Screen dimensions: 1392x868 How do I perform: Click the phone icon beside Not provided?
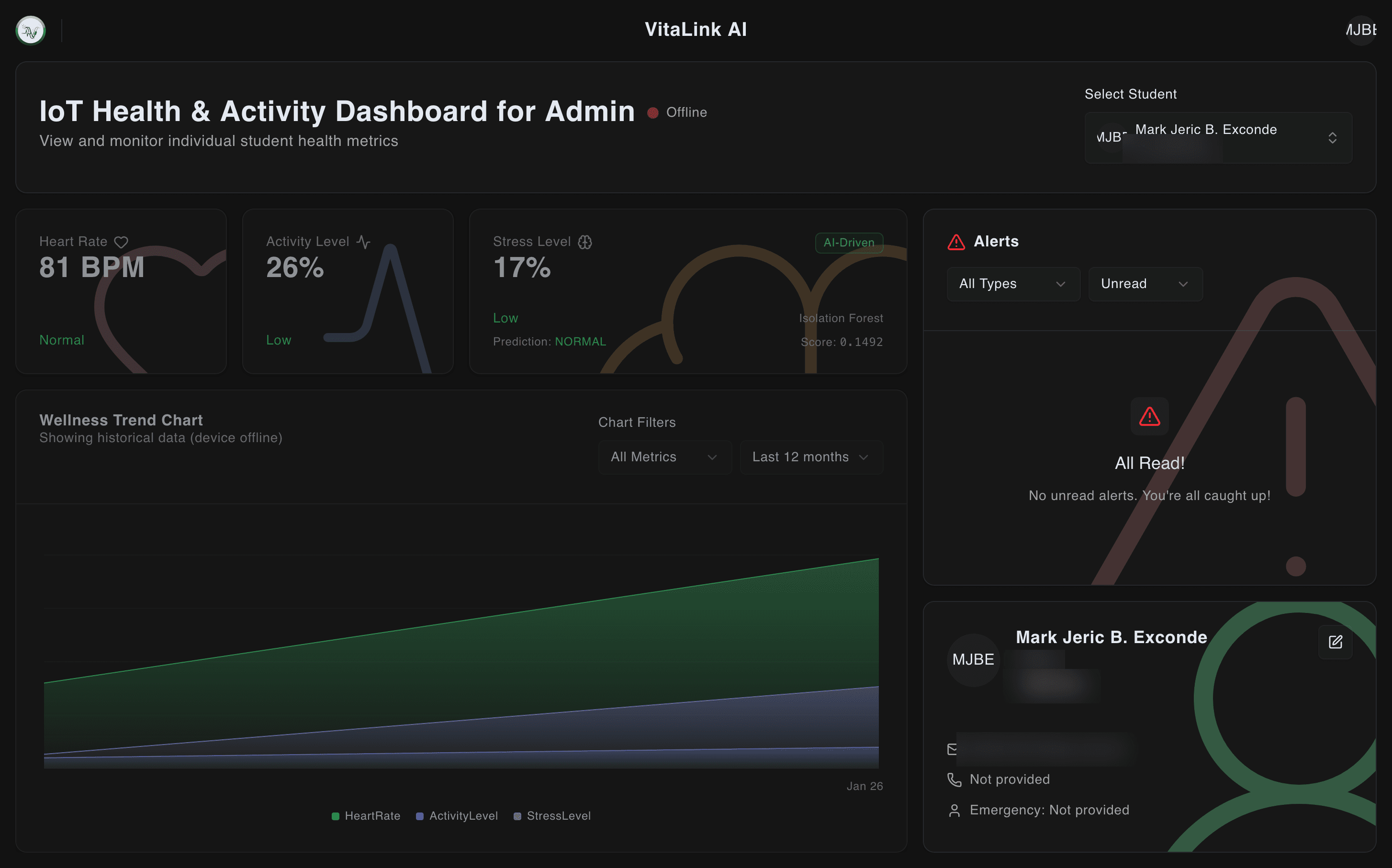pos(954,779)
